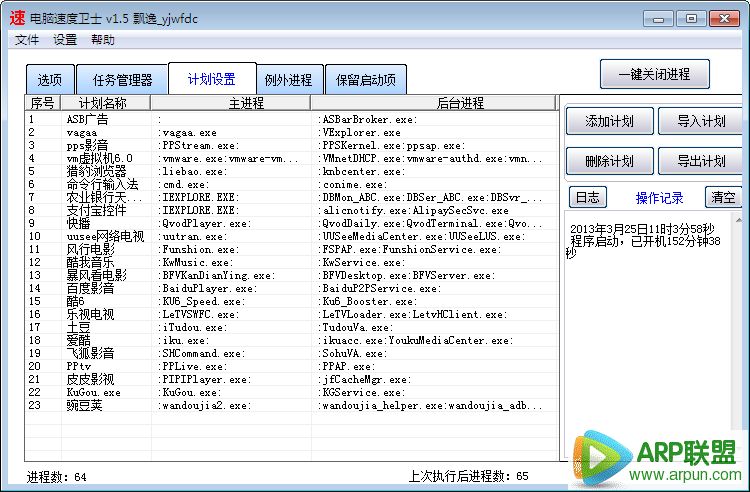Select the vm虚拟机6.0 plan row
The image size is (750, 492).
(292, 158)
